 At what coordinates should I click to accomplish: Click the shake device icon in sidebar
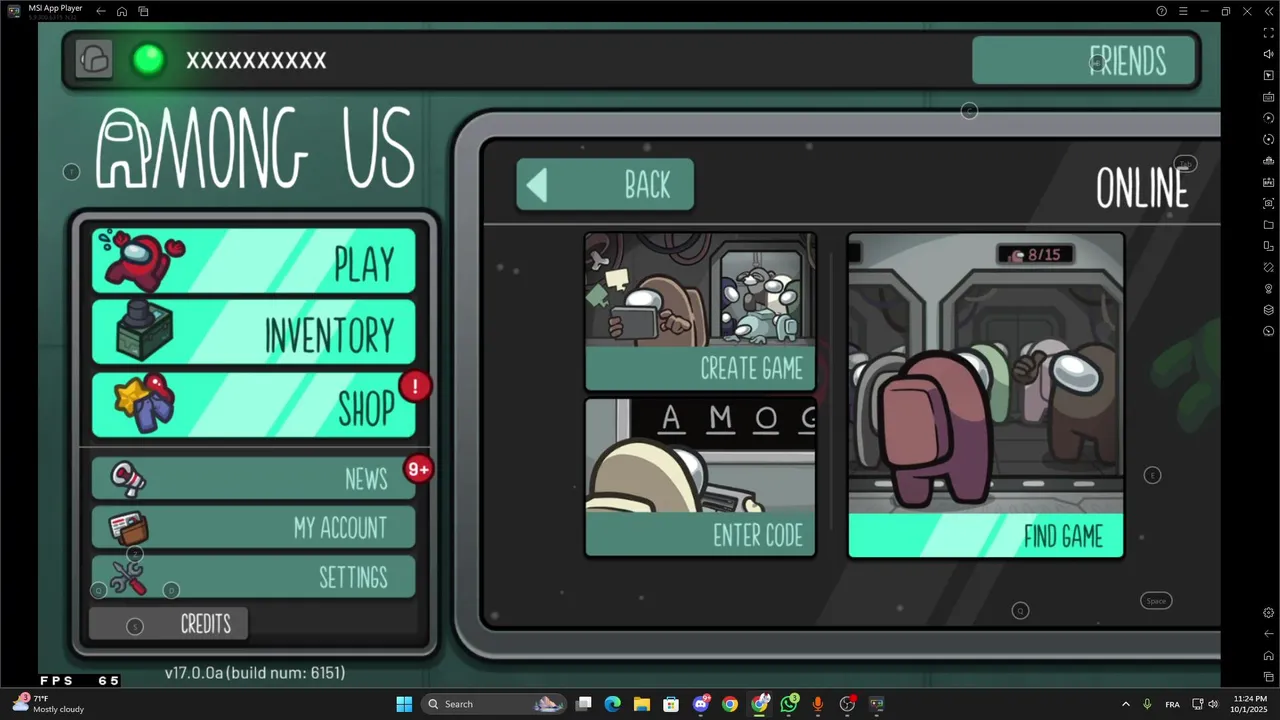1269,267
